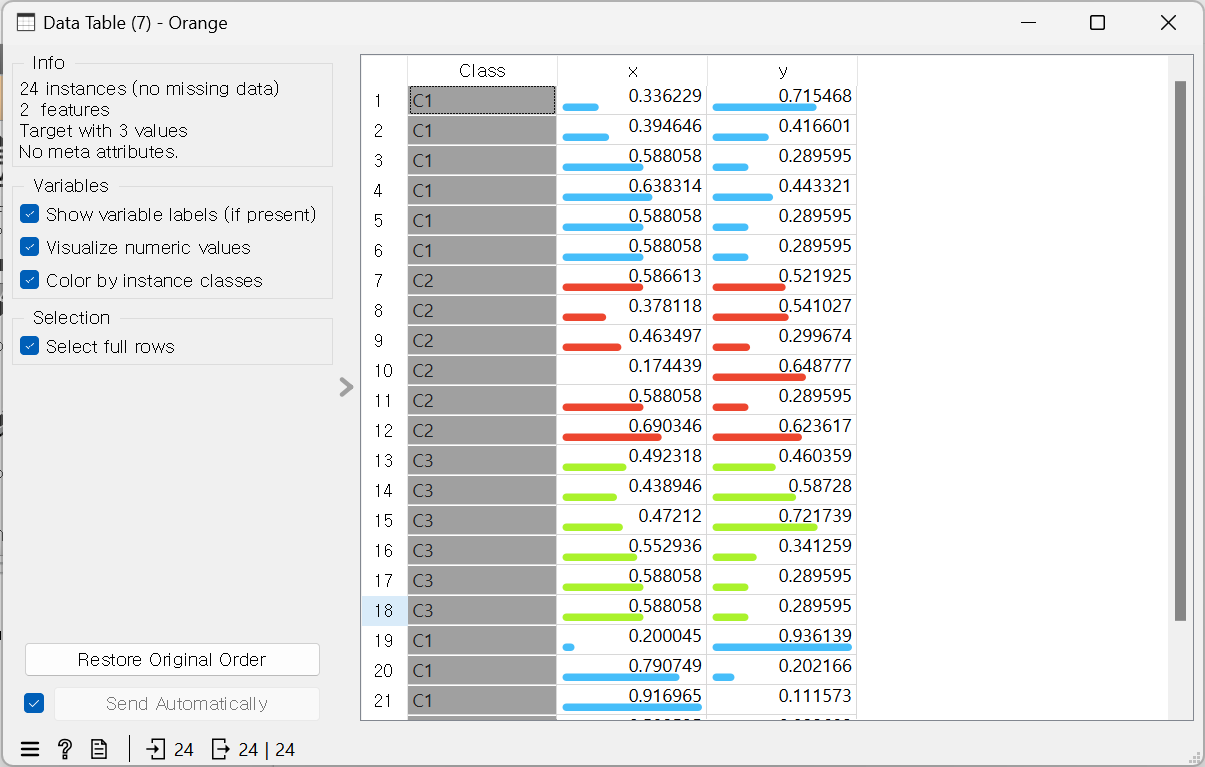Screen dimensions: 1205x767
Task: Toggle Select full rows checkbox
Action: (x=30, y=346)
